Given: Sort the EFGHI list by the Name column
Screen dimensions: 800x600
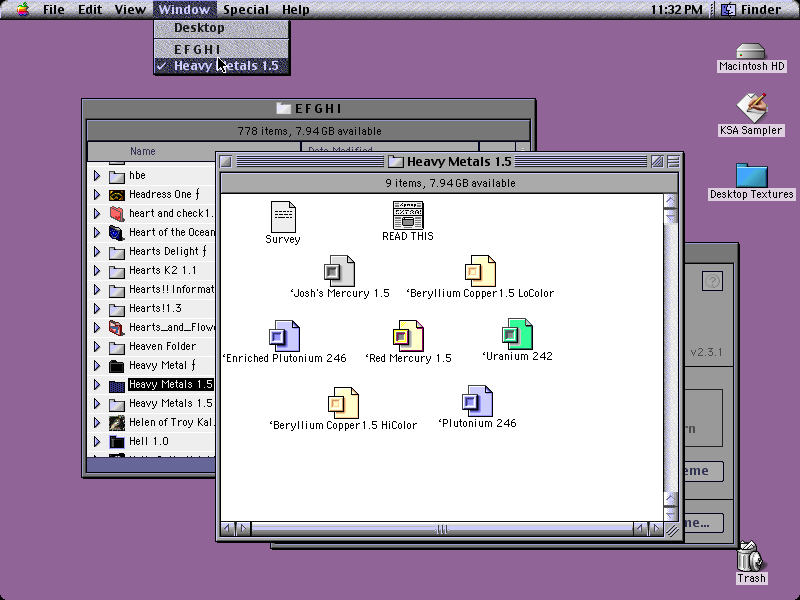Looking at the screenshot, I should [x=194, y=152].
